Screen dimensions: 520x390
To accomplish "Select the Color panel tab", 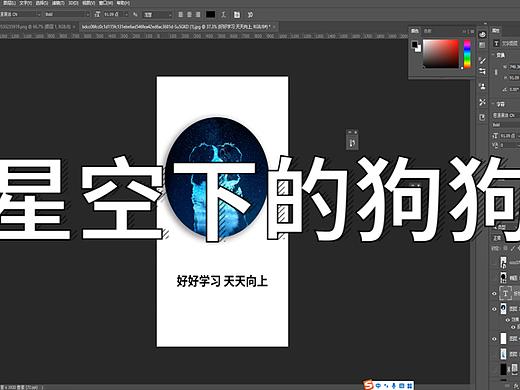I will click(415, 31).
